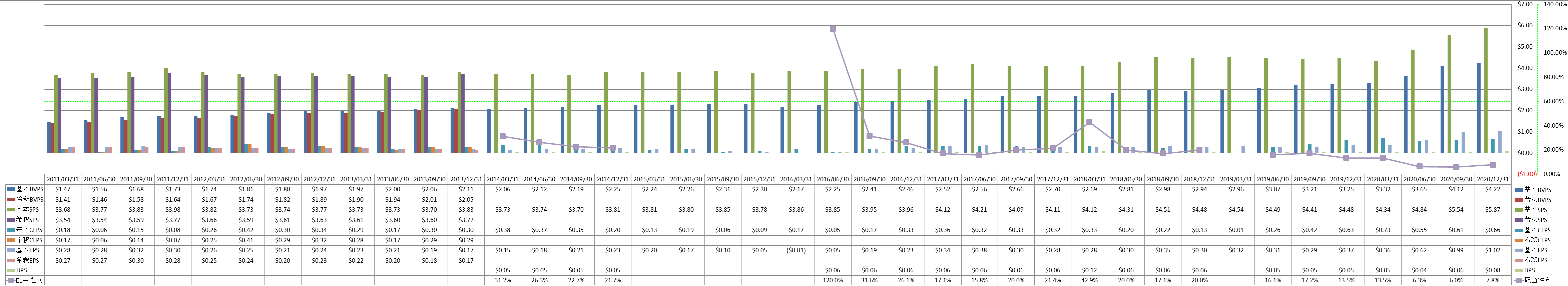This screenshot has width=1568, height=286.
Task: Click the 7.8% 配当性向 cell for 2020/12/31
Action: coord(1493,281)
